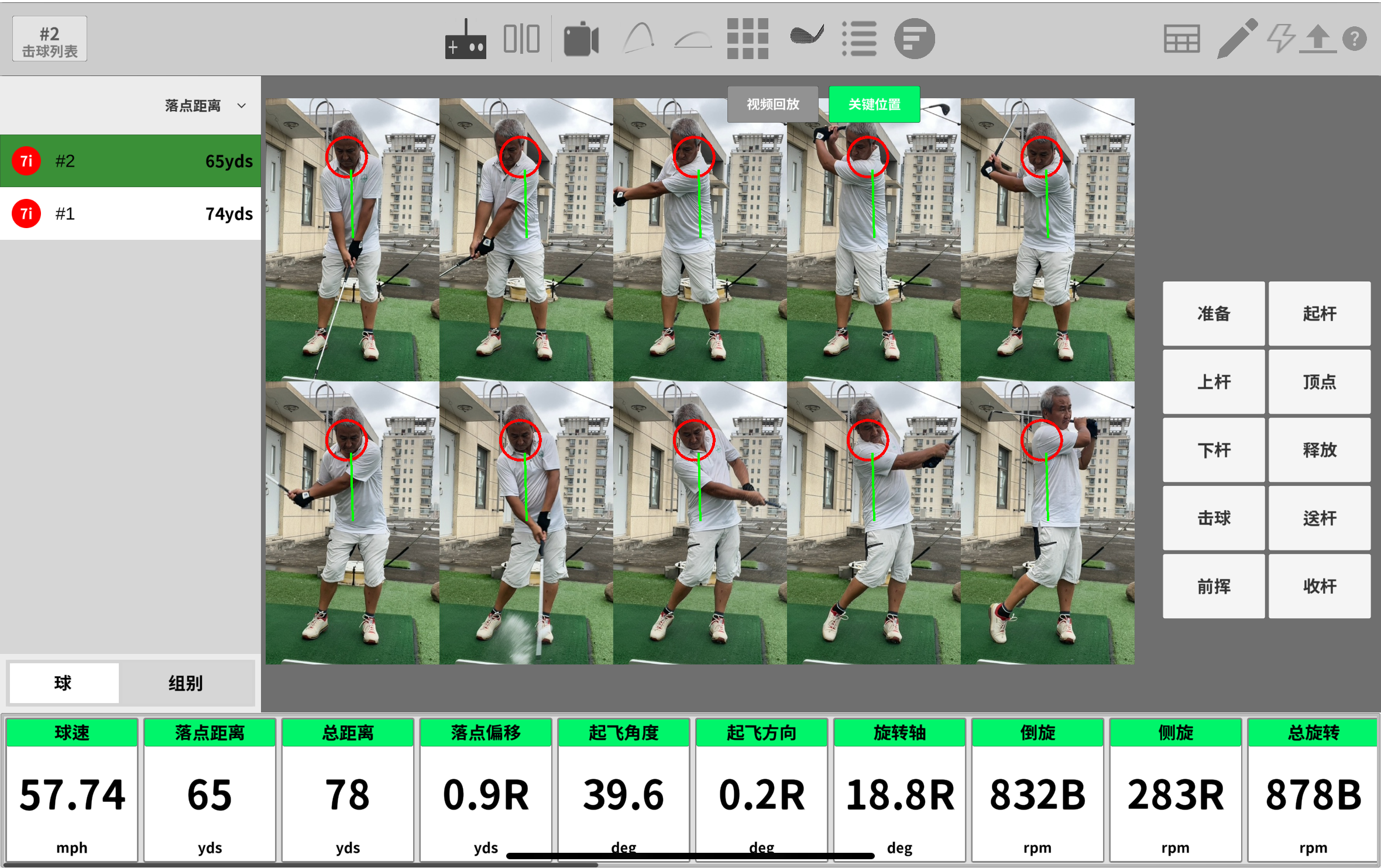Jump to the 送杆 follow-through position
The width and height of the screenshot is (1381, 868).
point(1320,518)
